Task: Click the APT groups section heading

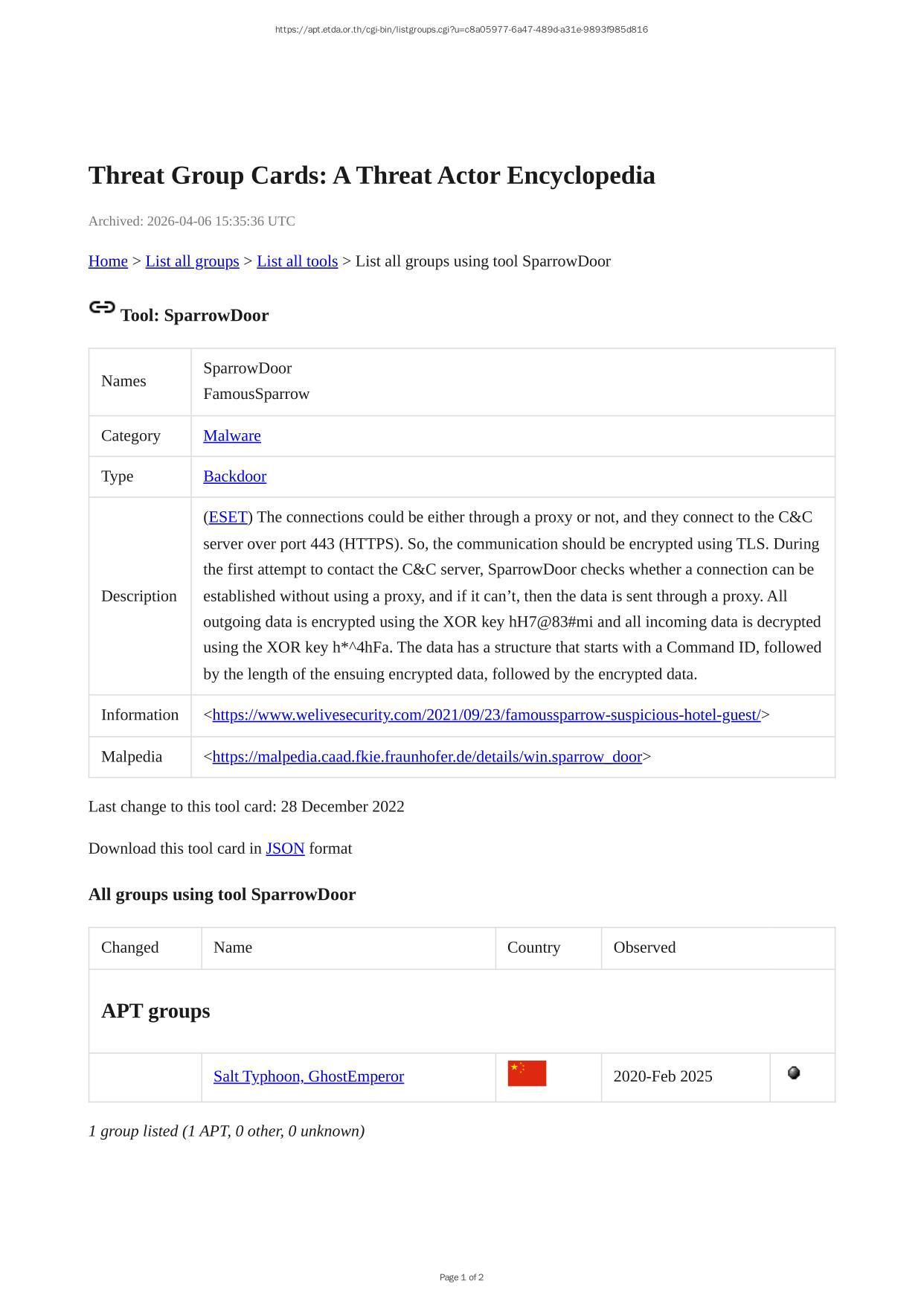Action: pos(155,1011)
